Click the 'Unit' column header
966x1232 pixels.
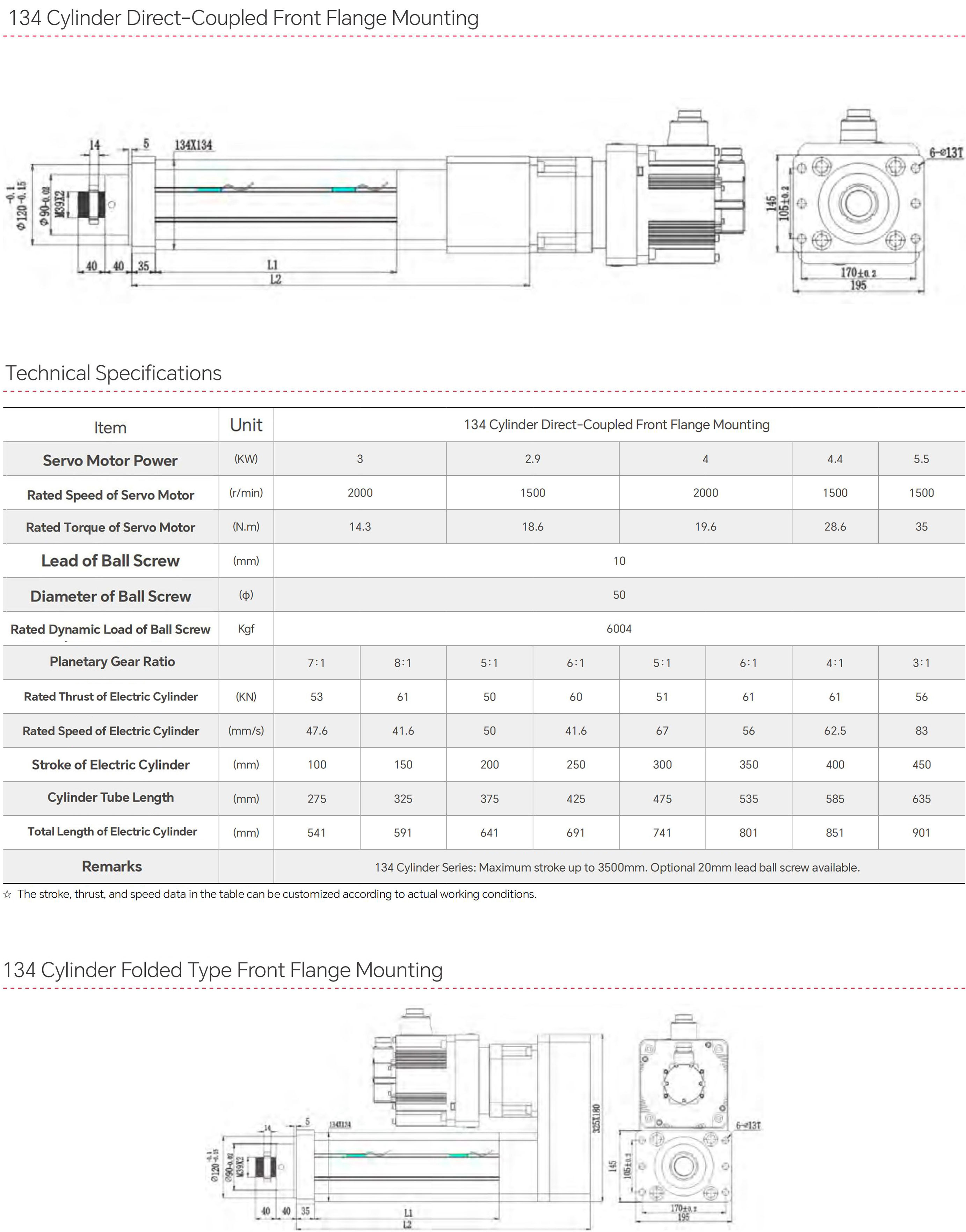tap(246, 425)
